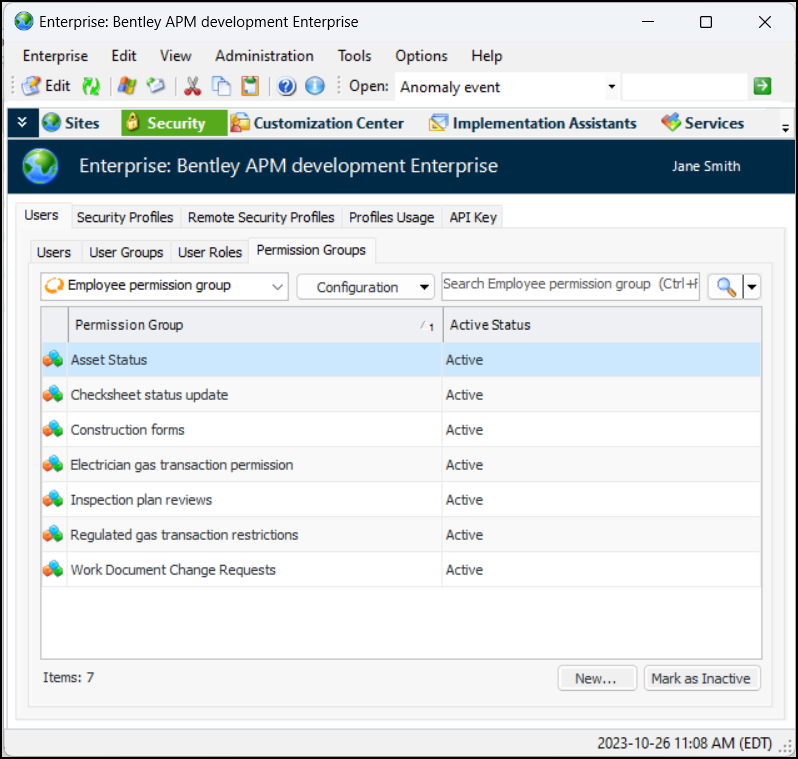Viewport: 798px width, 759px height.
Task: Click the blue Info icon
Action: (314, 86)
